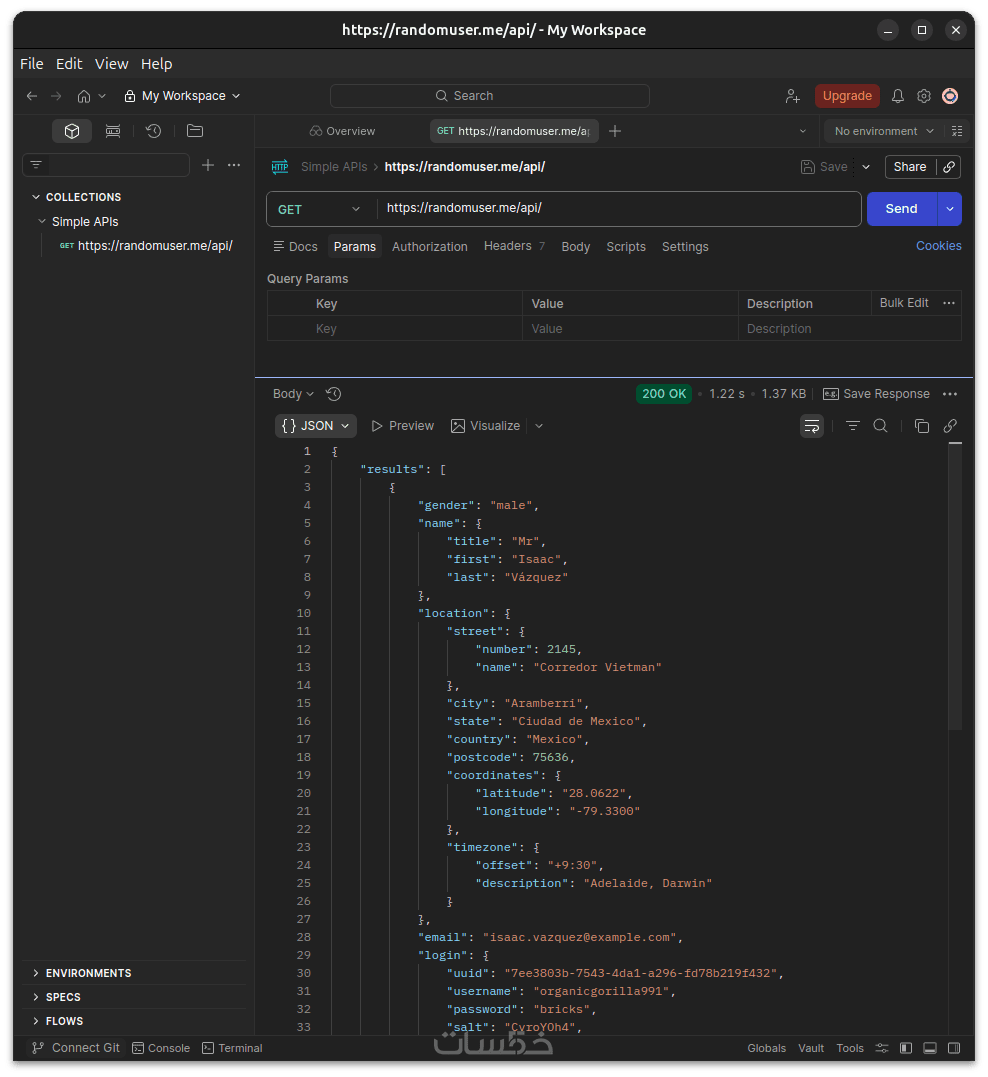Open the Help menu
This screenshot has width=988, height=1077.
[156, 64]
